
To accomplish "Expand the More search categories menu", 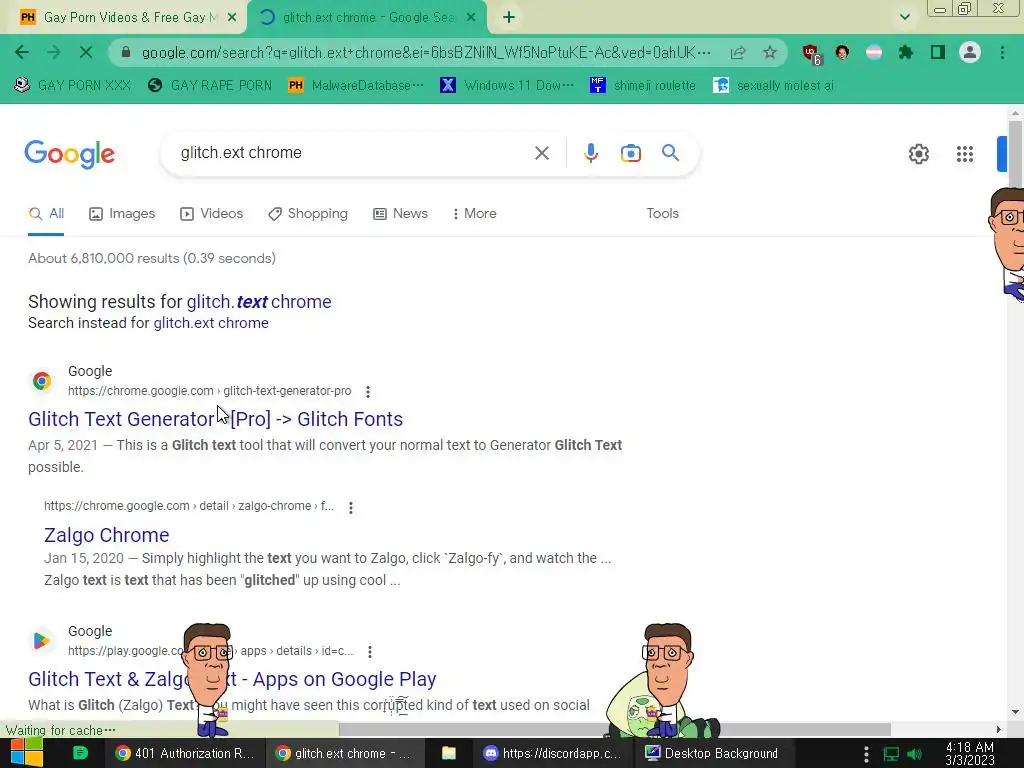I will coord(474,214).
